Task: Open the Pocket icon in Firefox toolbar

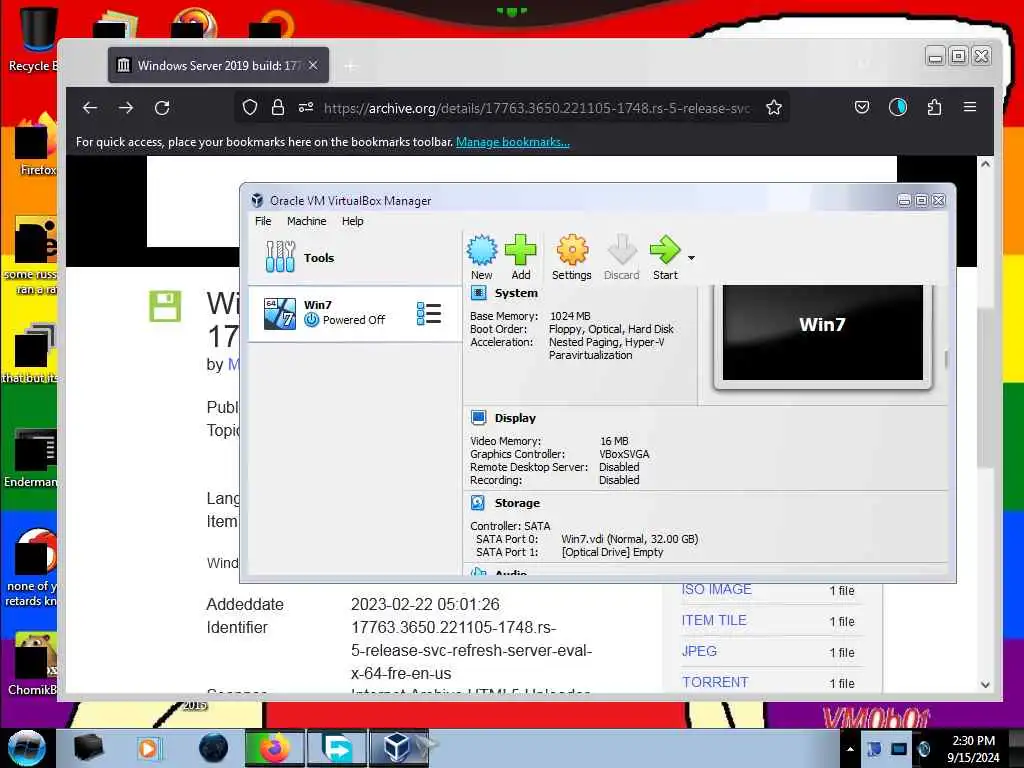Action: 862,107
